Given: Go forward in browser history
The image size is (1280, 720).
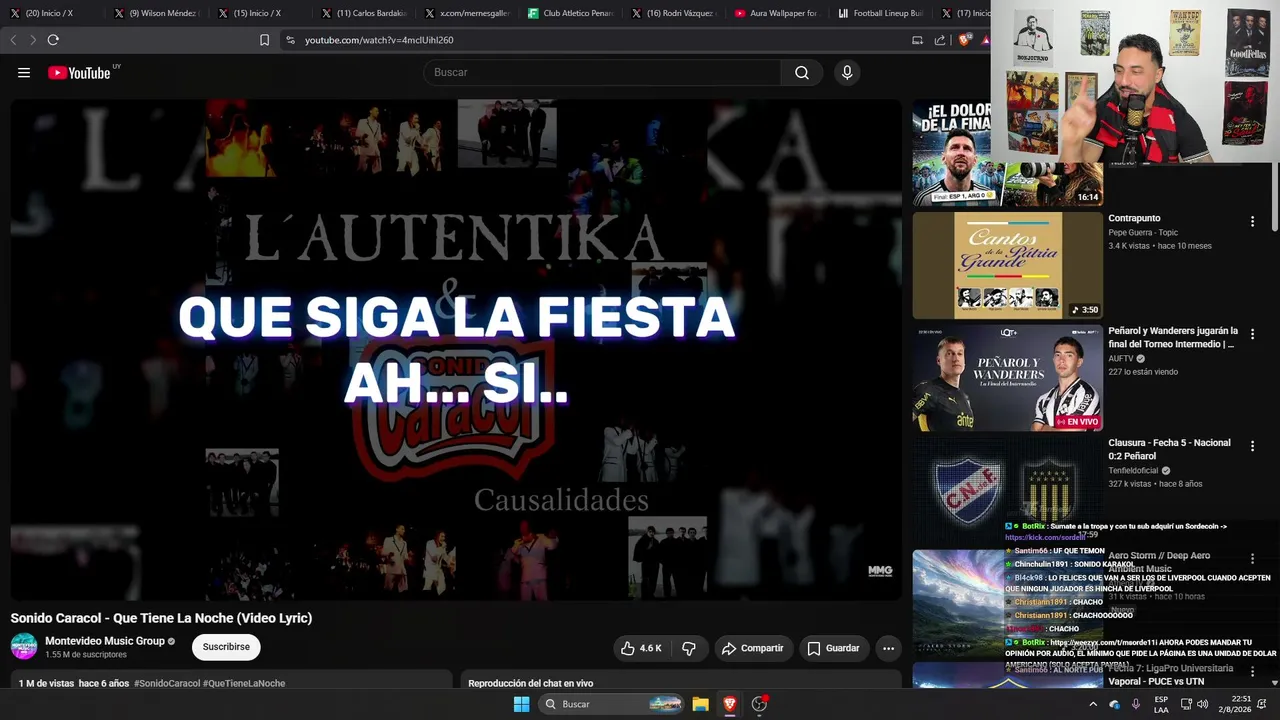Looking at the screenshot, I should pyautogui.click(x=32, y=40).
